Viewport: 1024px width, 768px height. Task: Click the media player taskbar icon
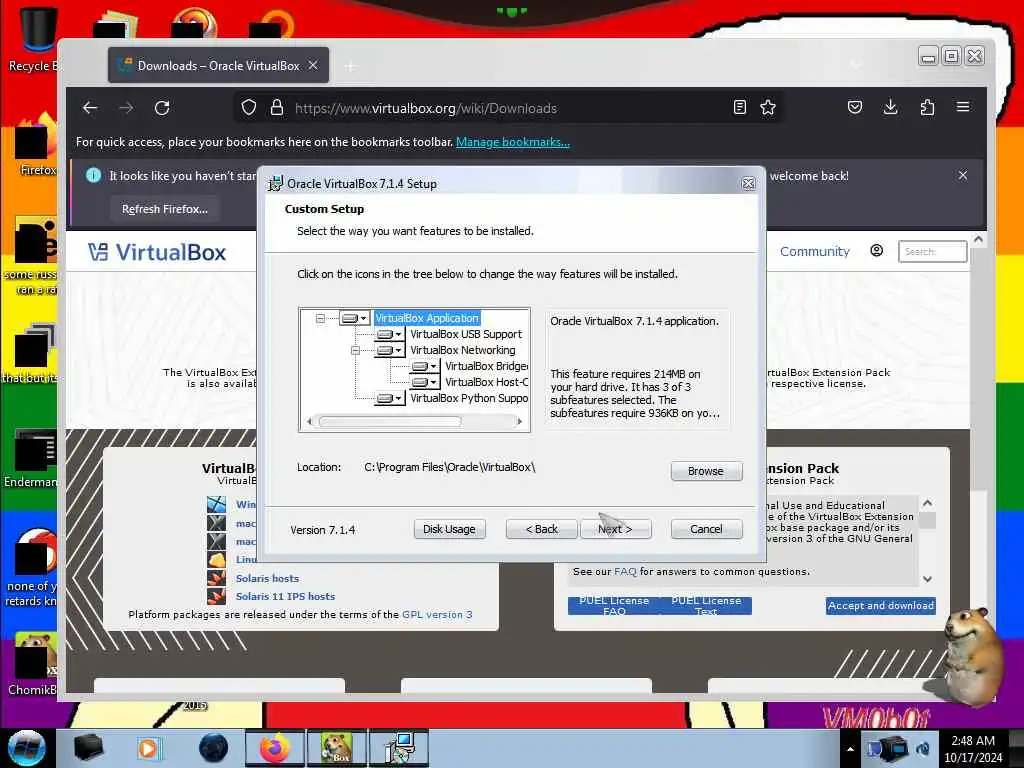[x=148, y=748]
